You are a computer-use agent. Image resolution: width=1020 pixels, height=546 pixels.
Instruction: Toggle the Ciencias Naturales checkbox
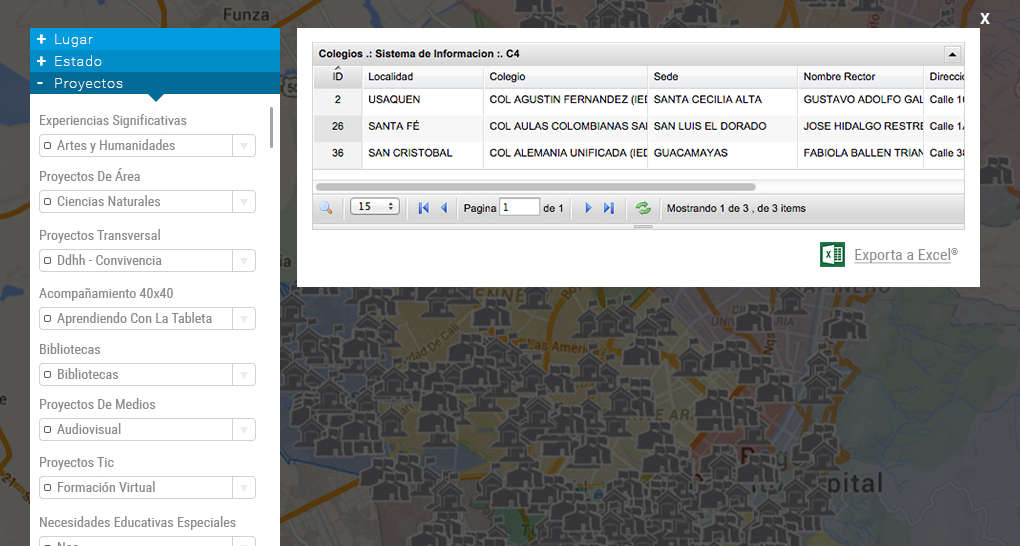47,202
